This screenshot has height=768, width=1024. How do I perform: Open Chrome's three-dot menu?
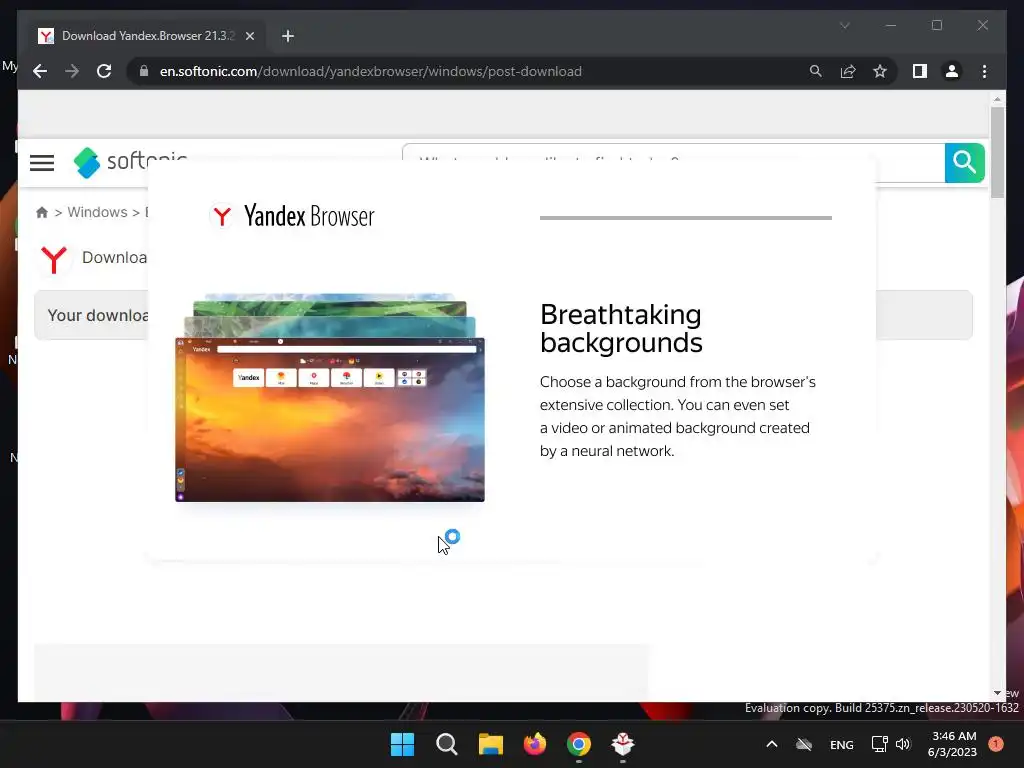pos(984,71)
